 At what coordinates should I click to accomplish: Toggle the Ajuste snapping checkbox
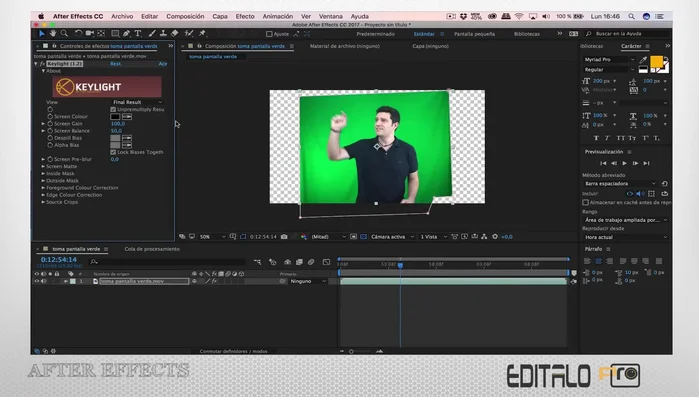click(x=269, y=34)
